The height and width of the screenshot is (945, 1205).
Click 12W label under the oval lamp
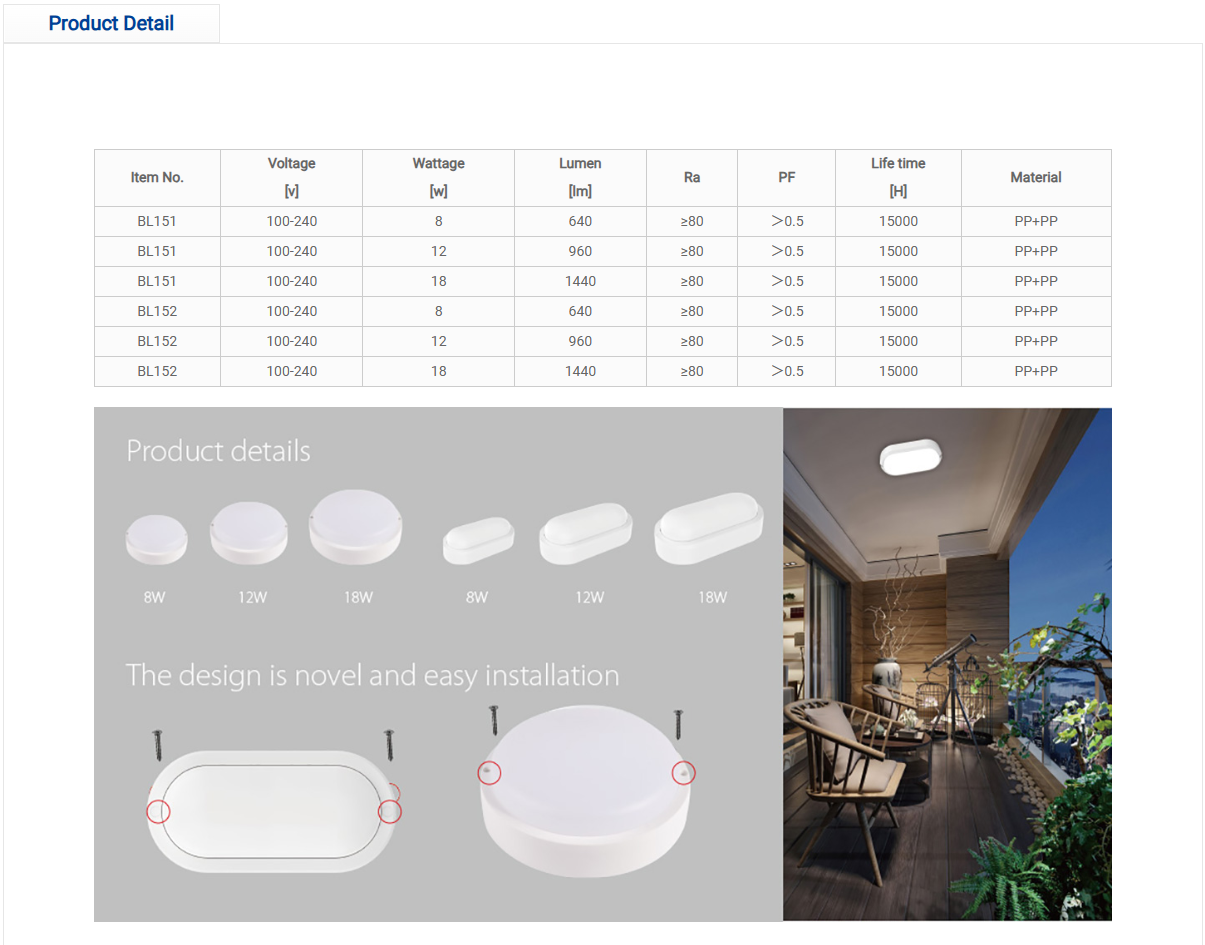tap(589, 598)
